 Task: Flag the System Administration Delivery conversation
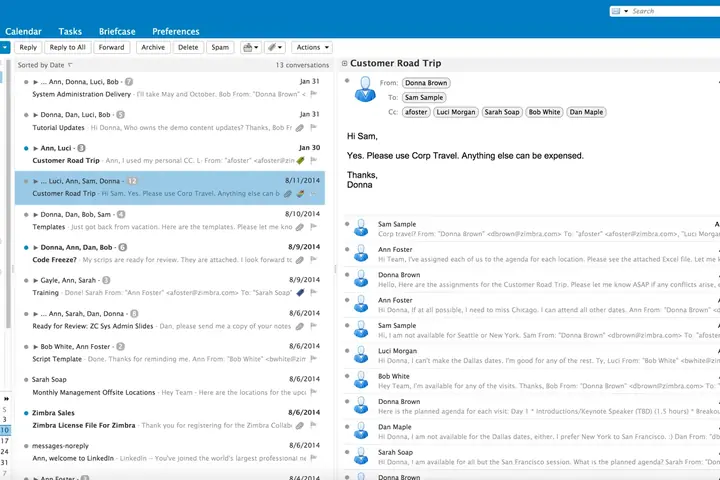click(314, 94)
